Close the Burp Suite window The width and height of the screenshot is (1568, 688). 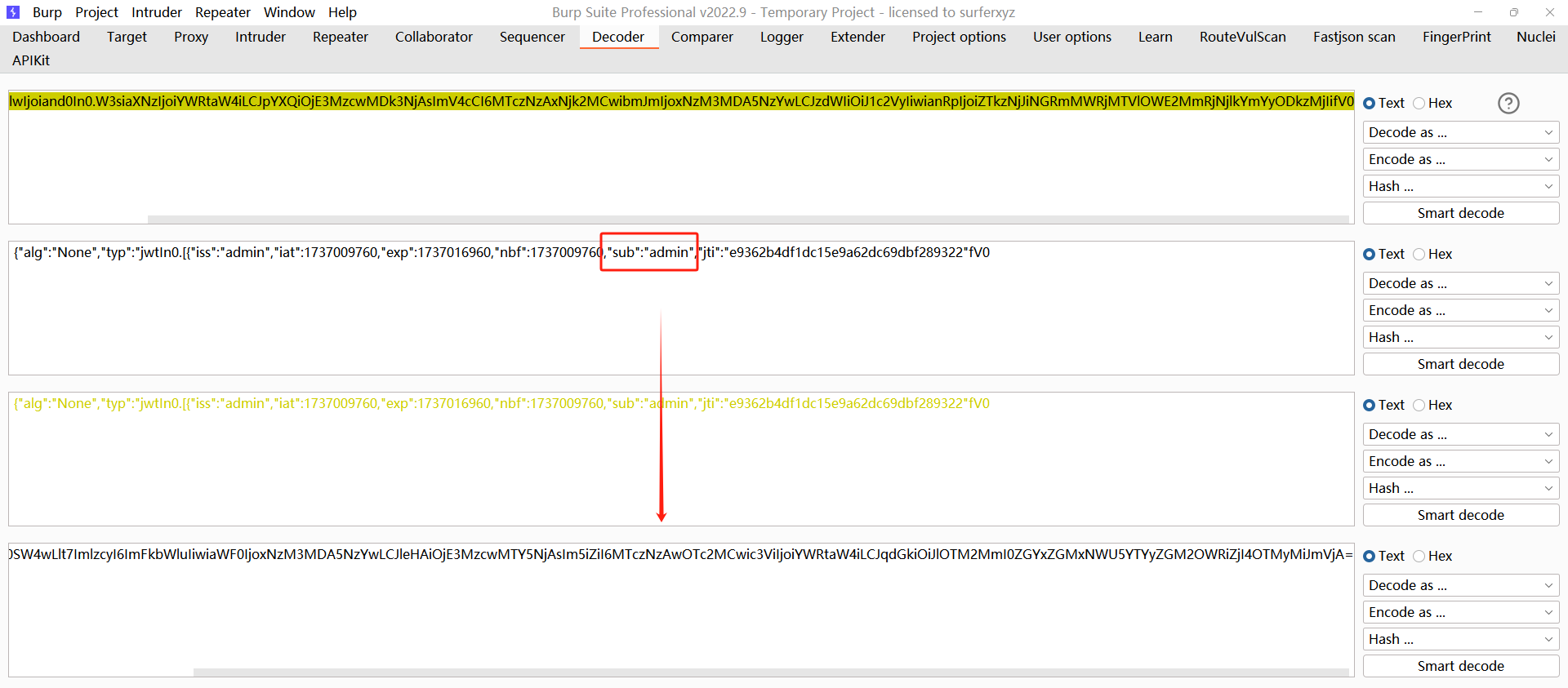1550,12
